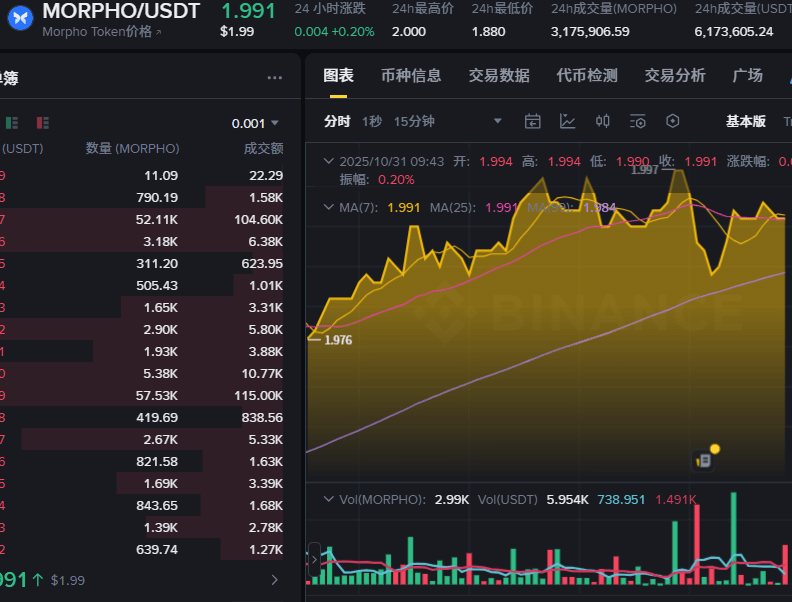
Task: Expand the volume panel side arrow
Action: tap(314, 560)
